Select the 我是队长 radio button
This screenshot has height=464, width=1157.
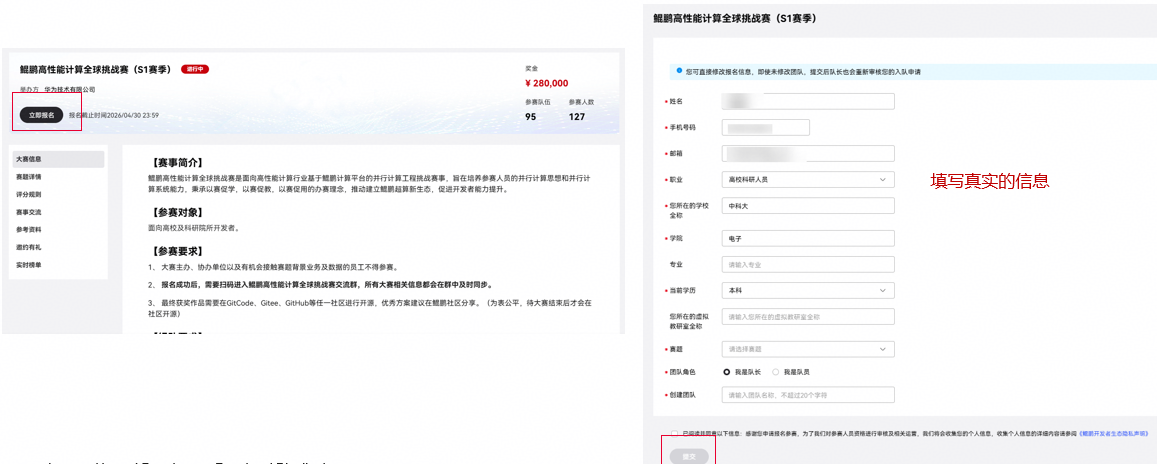pyautogui.click(x=728, y=372)
